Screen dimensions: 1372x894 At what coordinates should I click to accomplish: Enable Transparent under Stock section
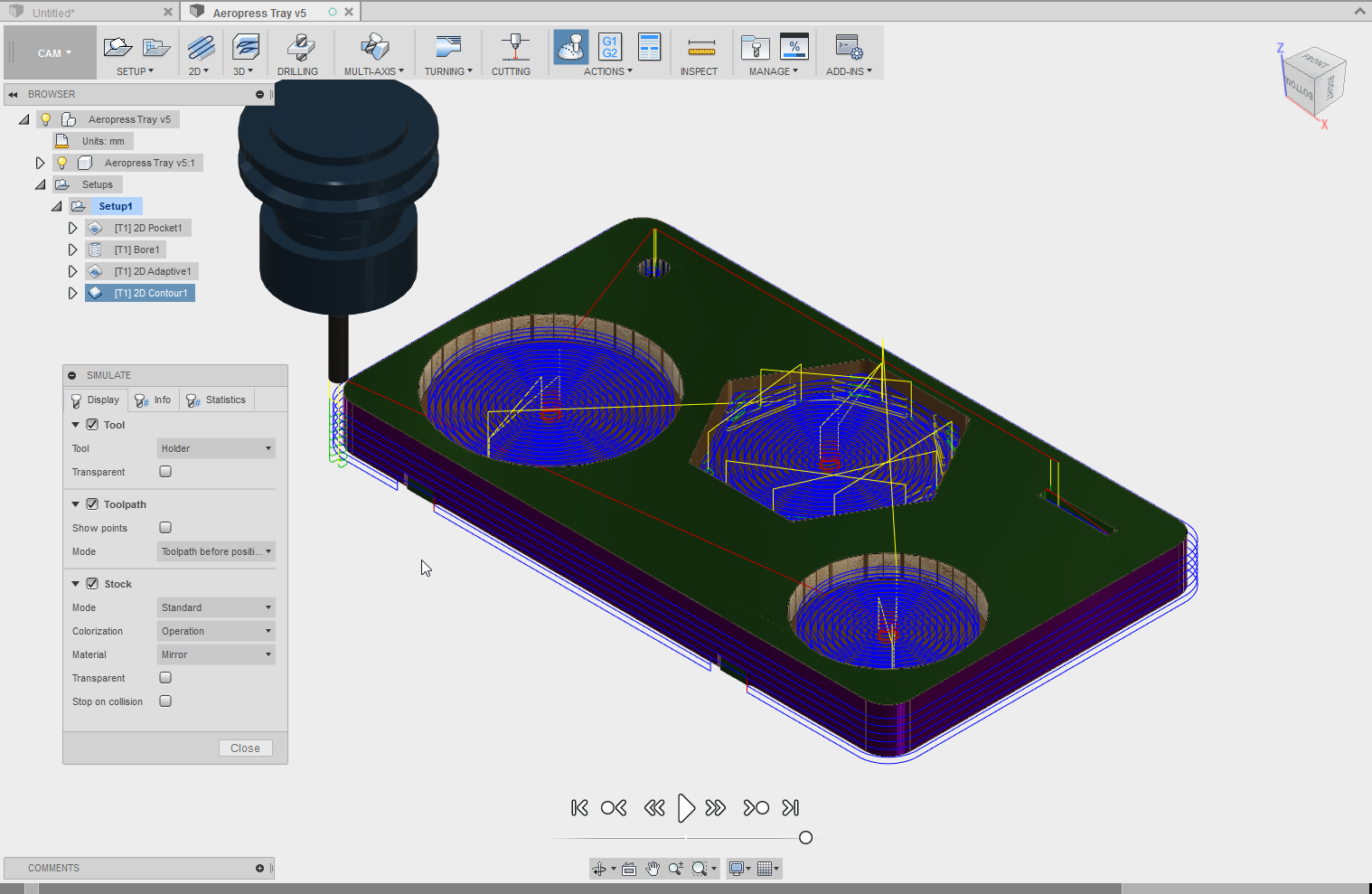(x=165, y=678)
